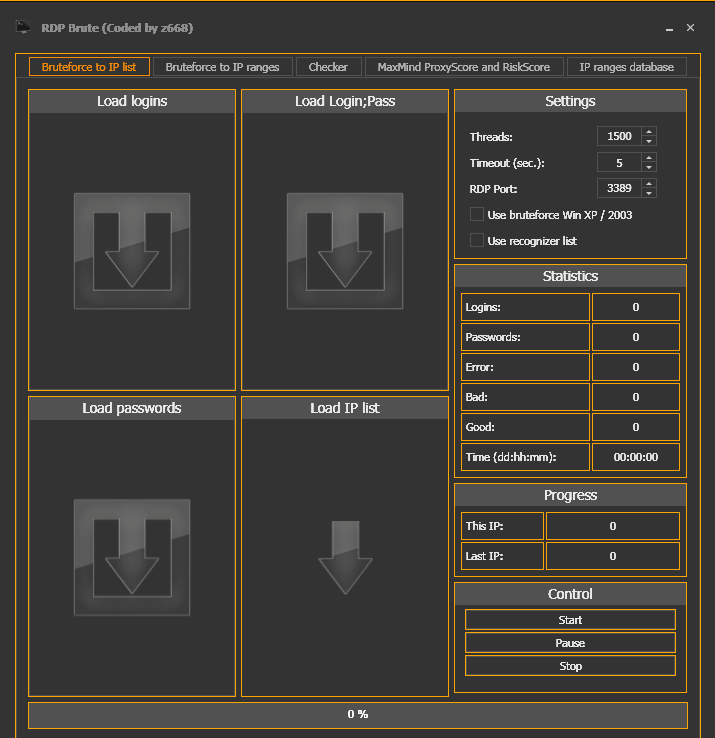
Task: Increase Threads value with the up arrow
Action: [x=649, y=132]
